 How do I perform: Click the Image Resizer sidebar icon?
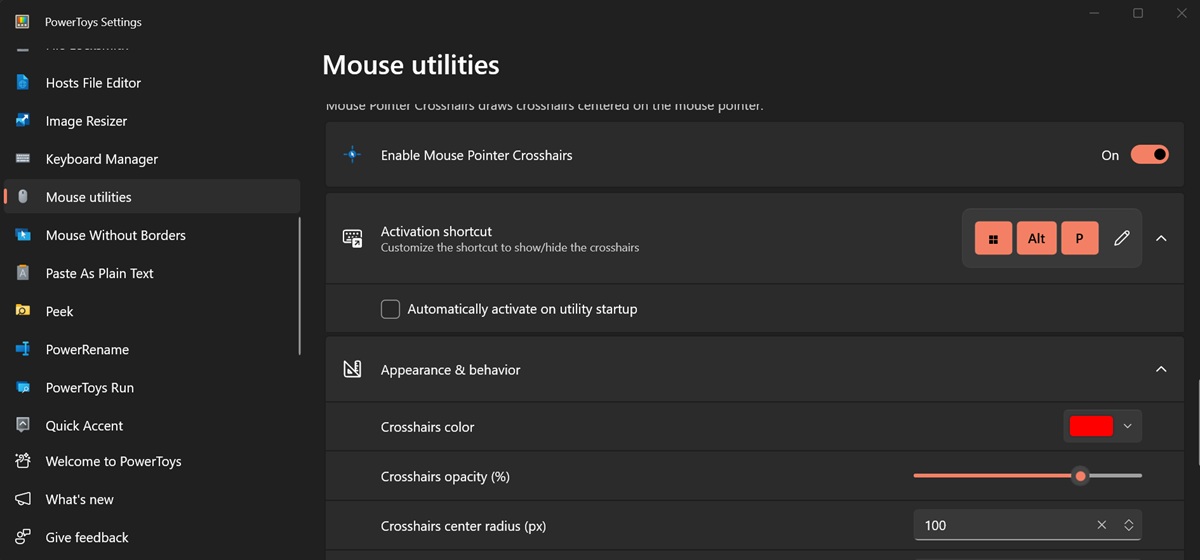pos(23,121)
